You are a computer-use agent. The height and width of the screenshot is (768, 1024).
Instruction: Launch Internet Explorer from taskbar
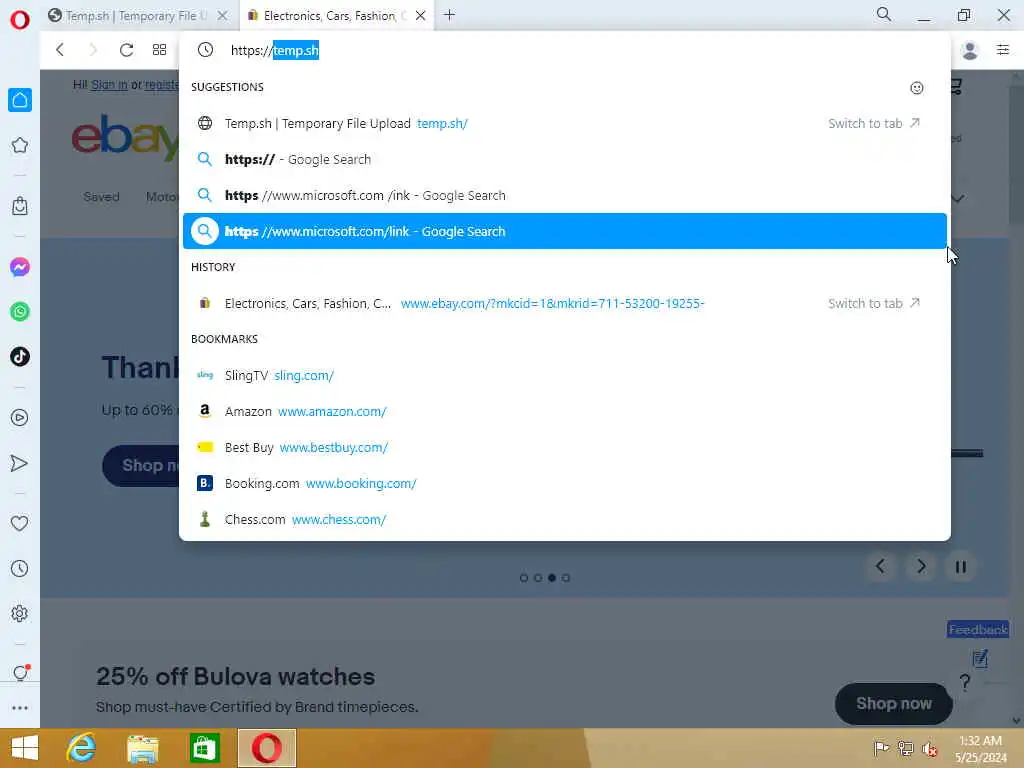[x=81, y=748]
